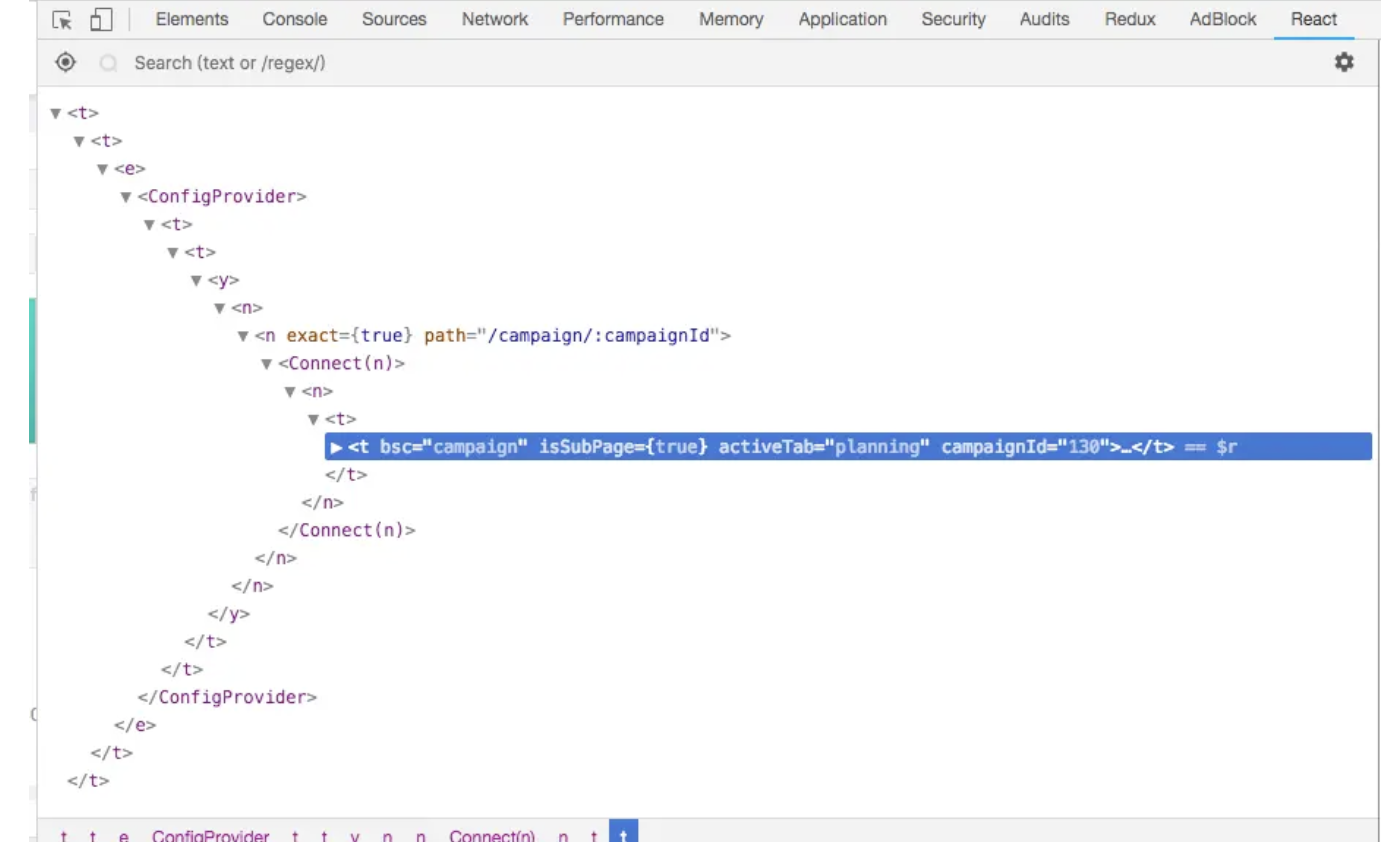Image resolution: width=1396 pixels, height=842 pixels.
Task: Open the Console tab
Action: click(x=296, y=19)
